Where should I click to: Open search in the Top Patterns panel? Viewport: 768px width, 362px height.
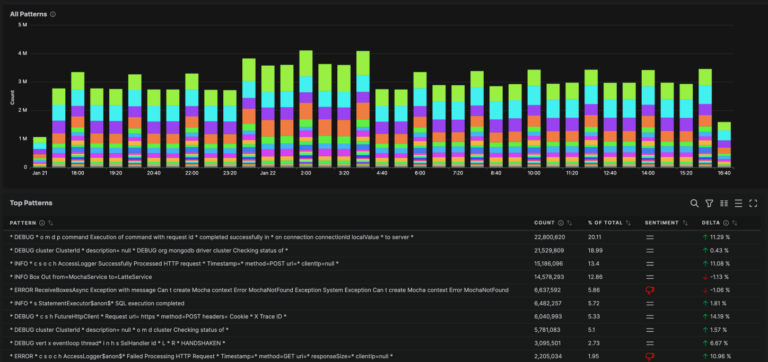coord(694,203)
